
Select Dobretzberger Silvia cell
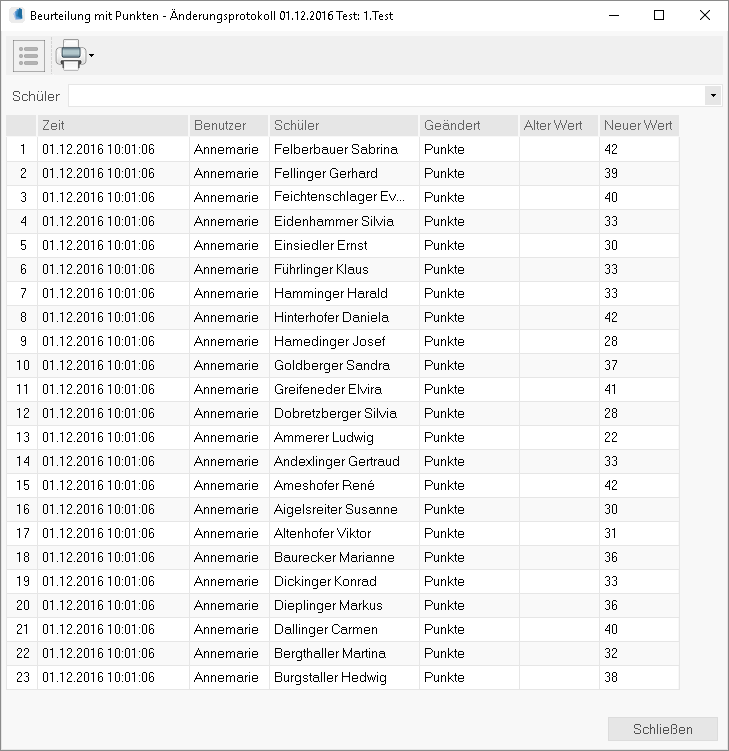[x=344, y=413]
